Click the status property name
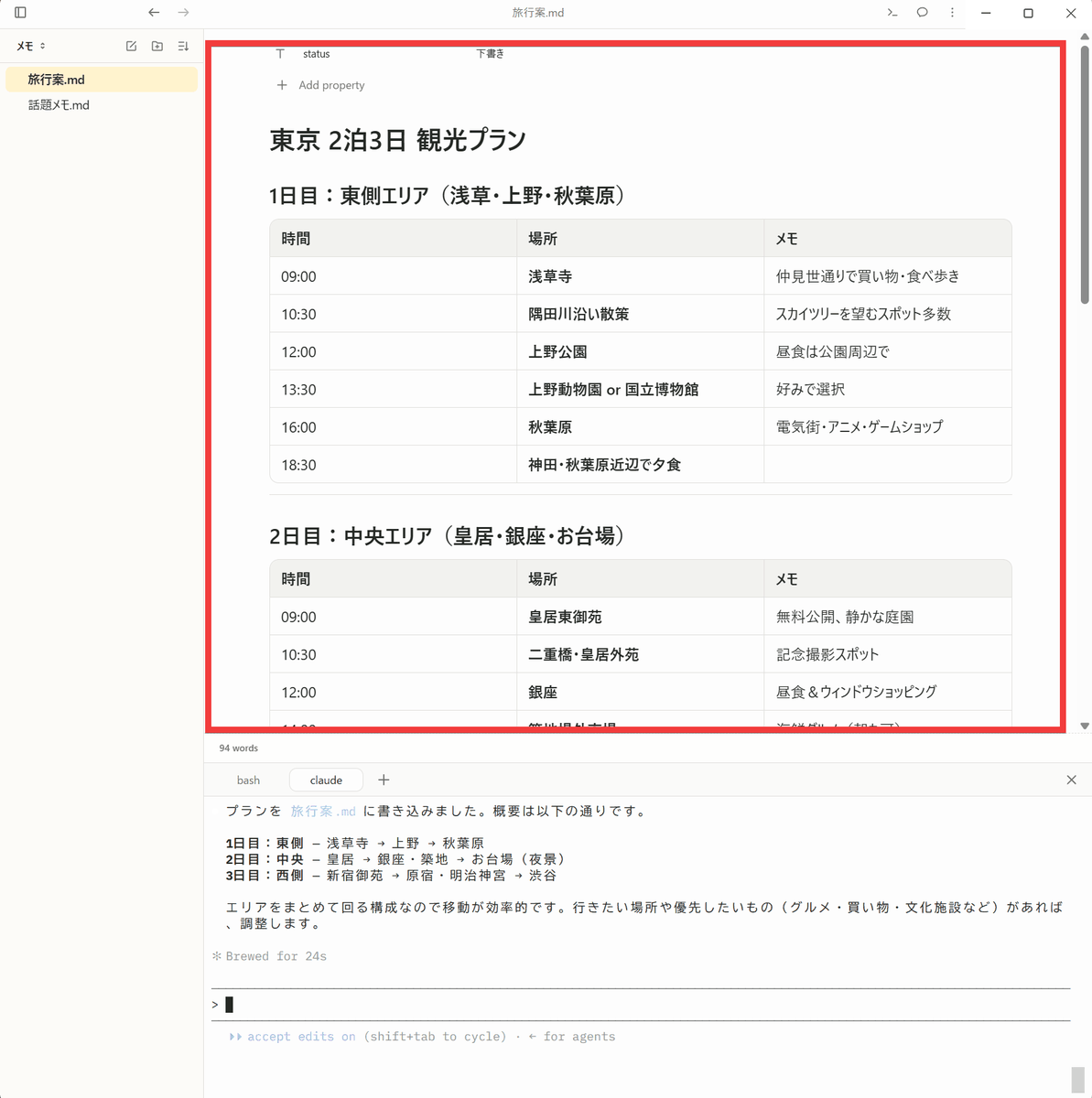 (x=317, y=54)
